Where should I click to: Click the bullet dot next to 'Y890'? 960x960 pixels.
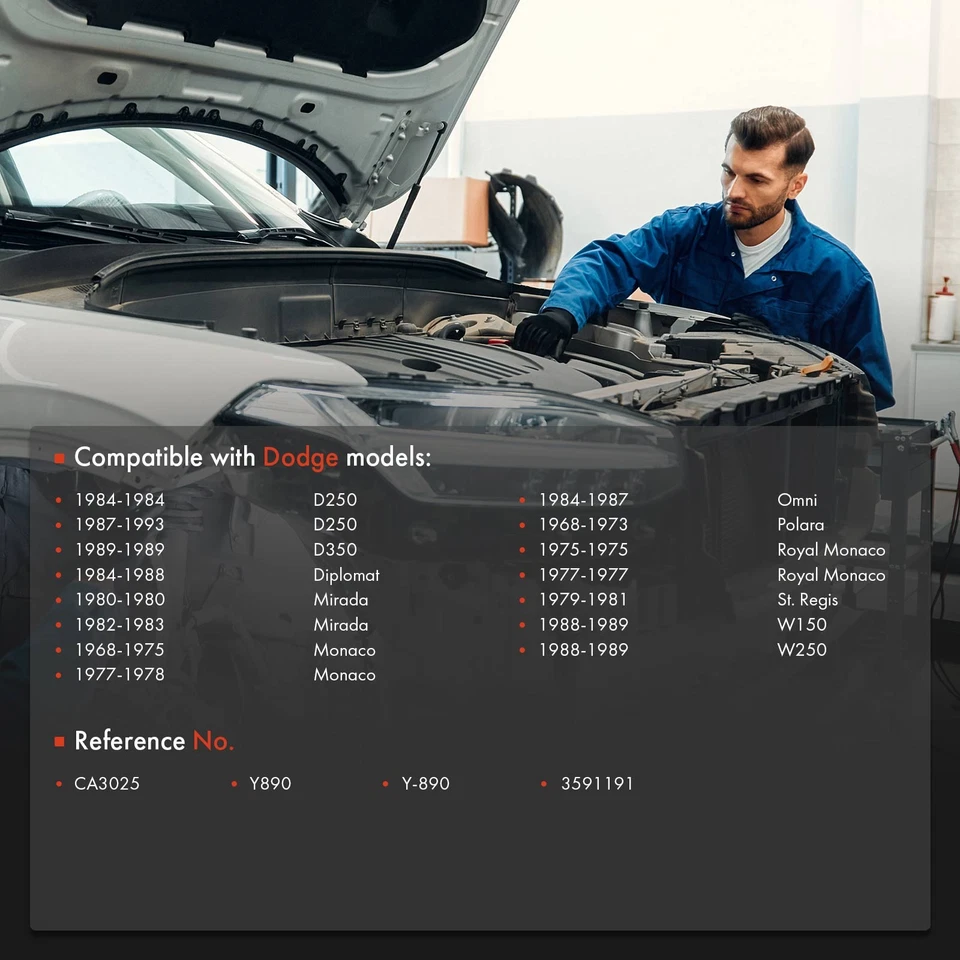click(233, 785)
